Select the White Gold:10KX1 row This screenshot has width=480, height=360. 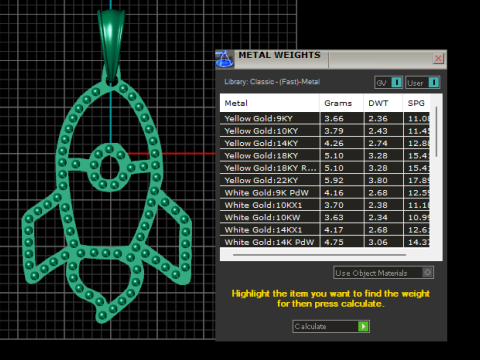click(325, 205)
